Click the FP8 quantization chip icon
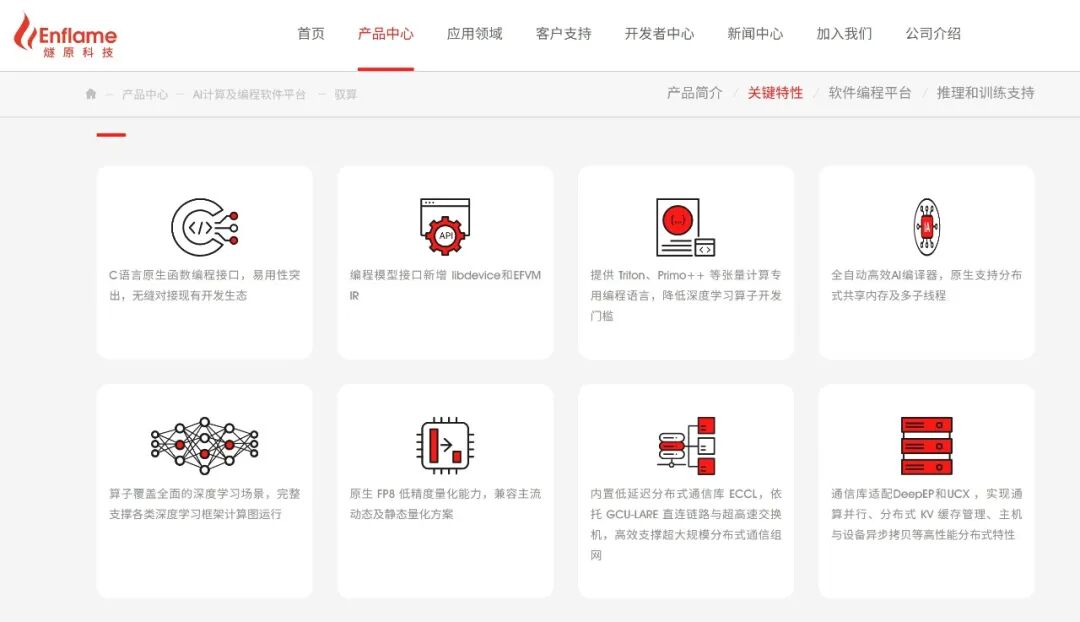 pyautogui.click(x=445, y=446)
